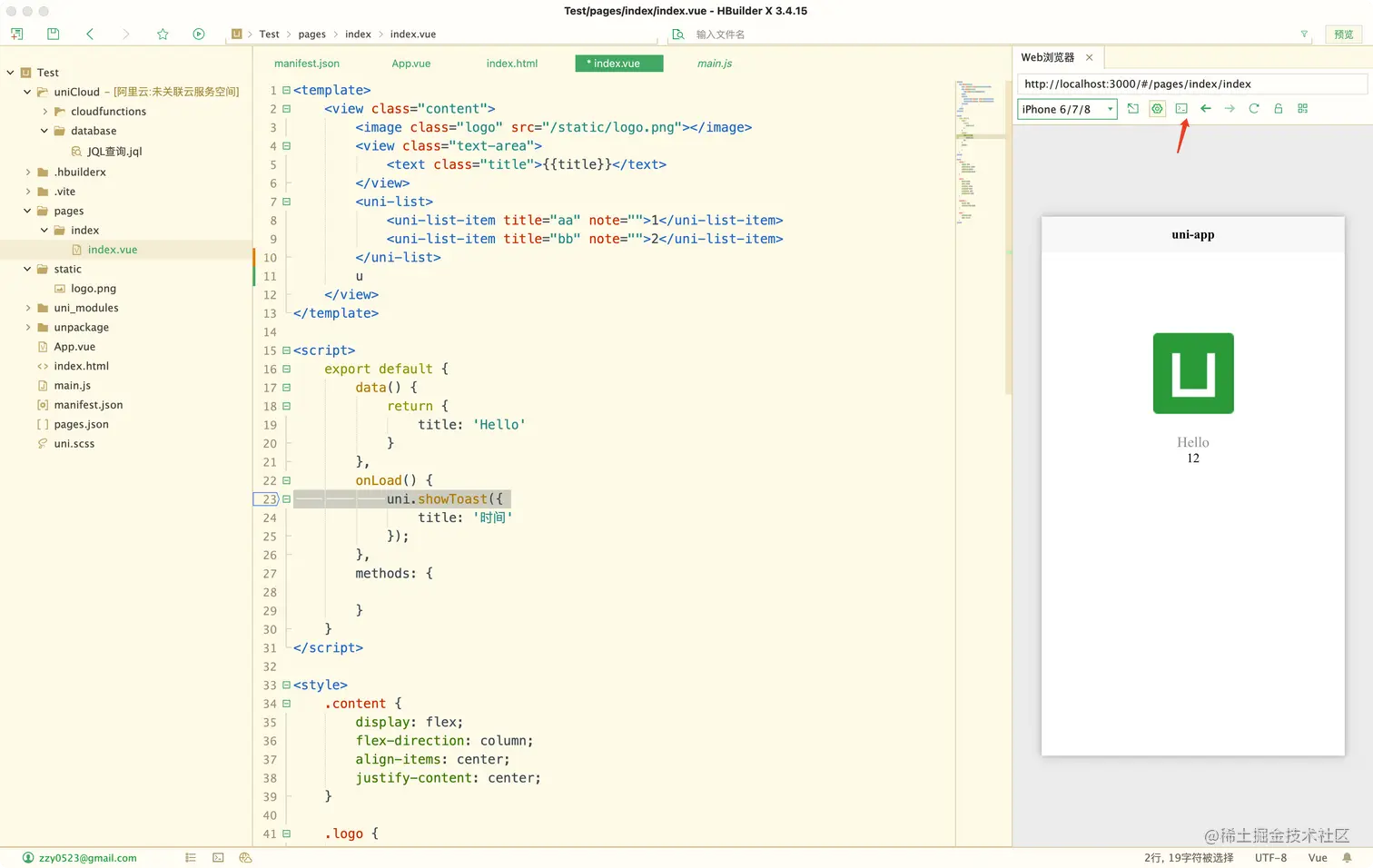This screenshot has height=868, width=1373.
Task: Click the cloud icon in status bar
Action: click(x=245, y=857)
